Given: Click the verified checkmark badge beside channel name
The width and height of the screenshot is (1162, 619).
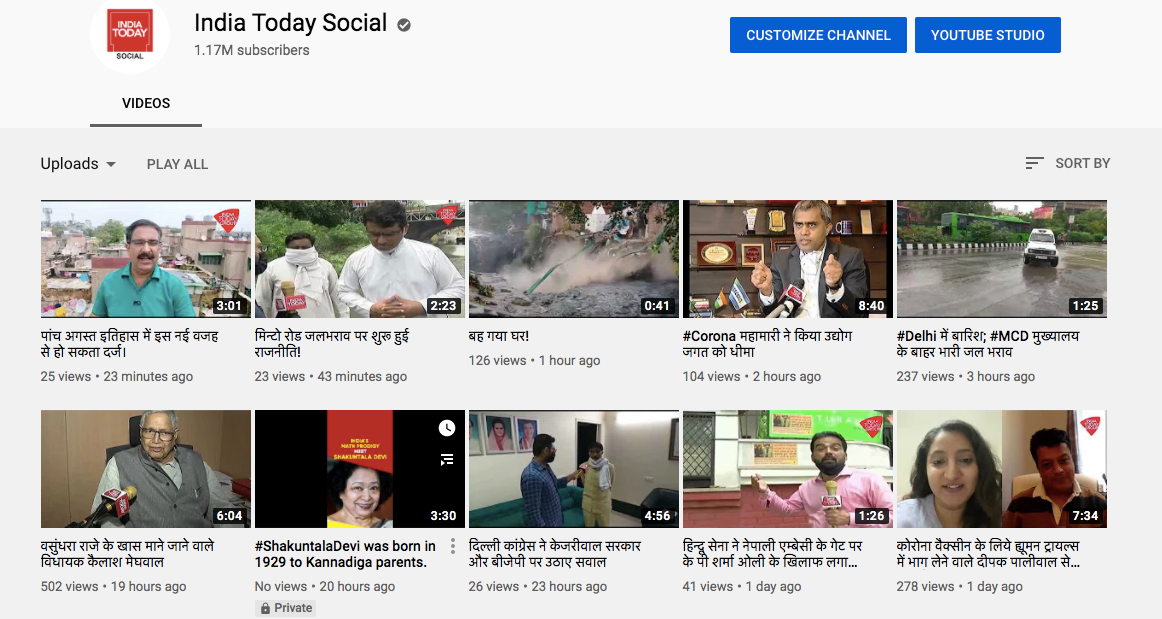Looking at the screenshot, I should (x=404, y=25).
